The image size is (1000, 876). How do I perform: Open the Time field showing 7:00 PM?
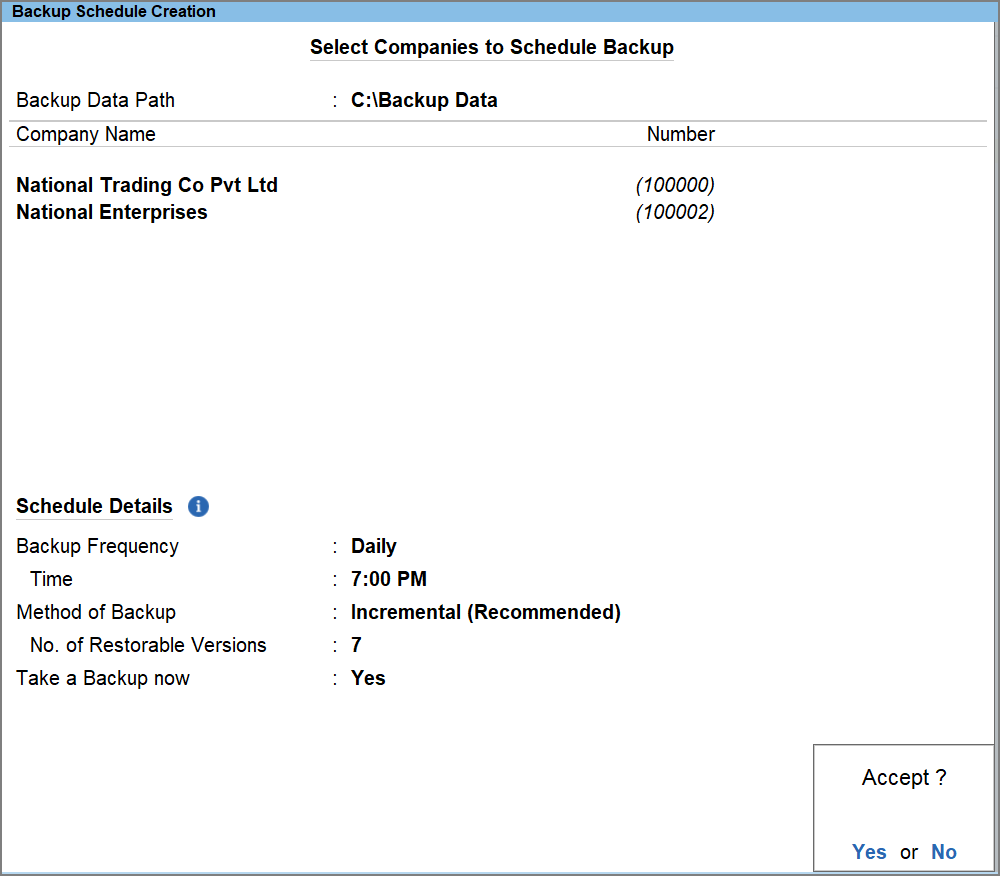coord(388,579)
